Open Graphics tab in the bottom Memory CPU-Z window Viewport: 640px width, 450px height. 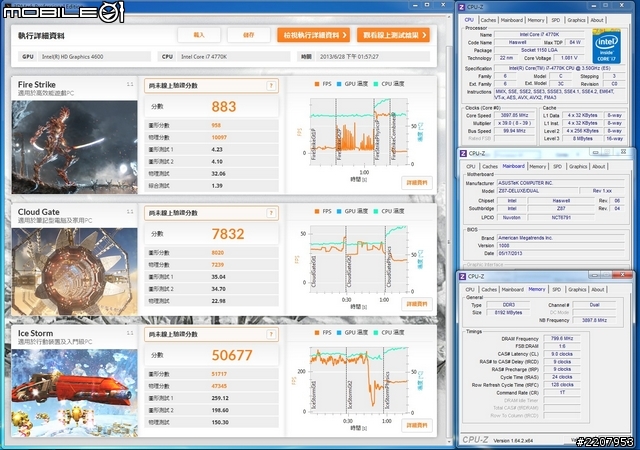[x=577, y=290]
